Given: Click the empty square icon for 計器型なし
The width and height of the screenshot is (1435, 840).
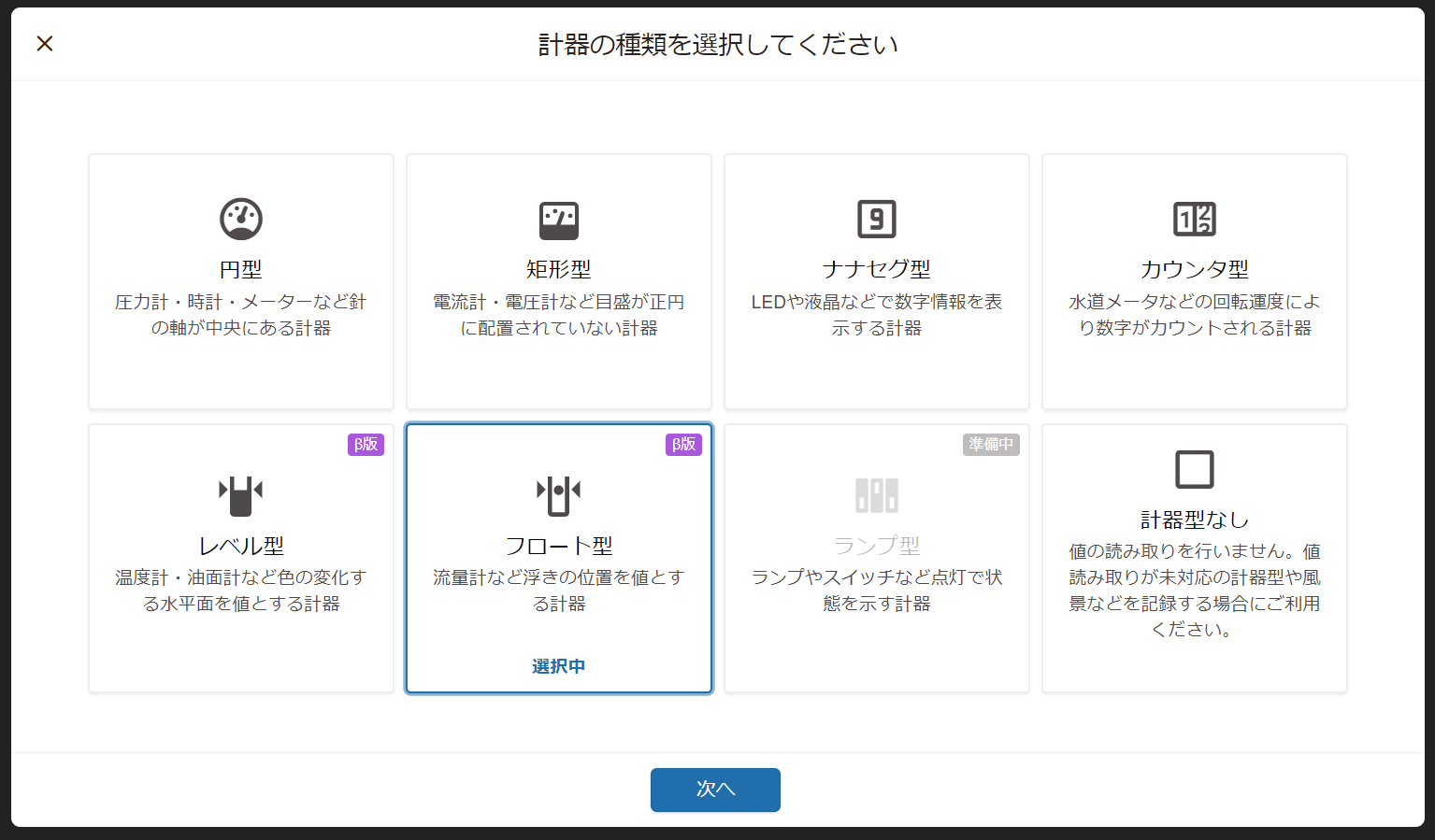Looking at the screenshot, I should (1195, 469).
